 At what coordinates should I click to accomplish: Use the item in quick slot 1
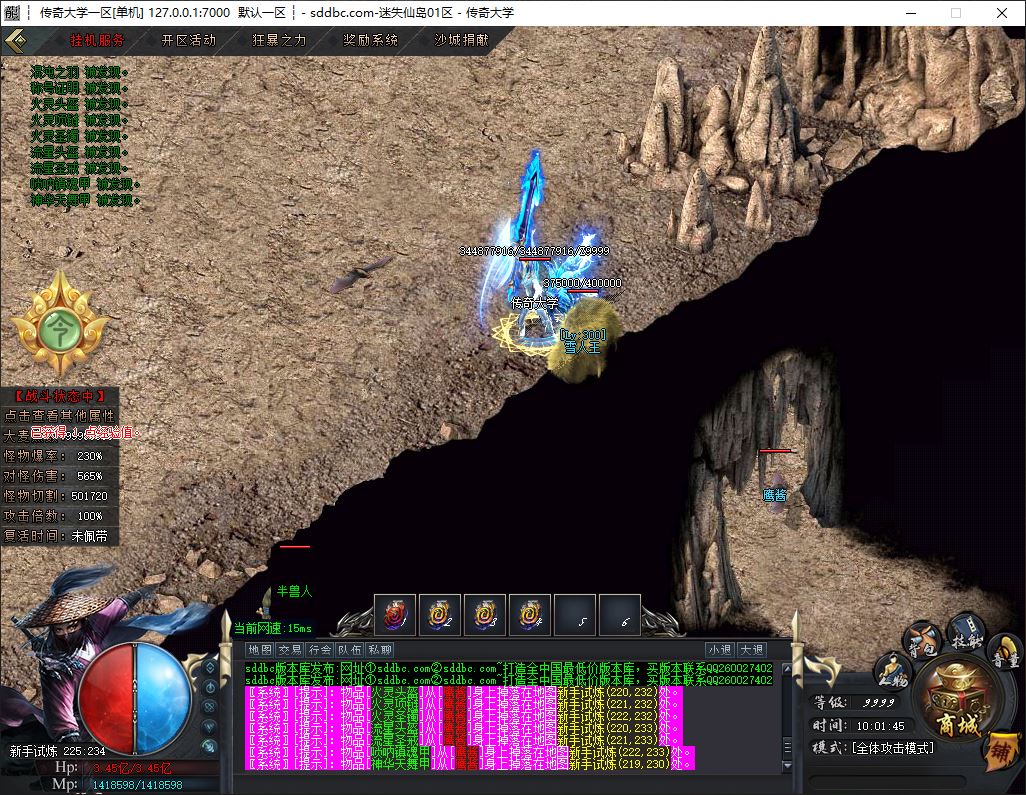click(395, 615)
